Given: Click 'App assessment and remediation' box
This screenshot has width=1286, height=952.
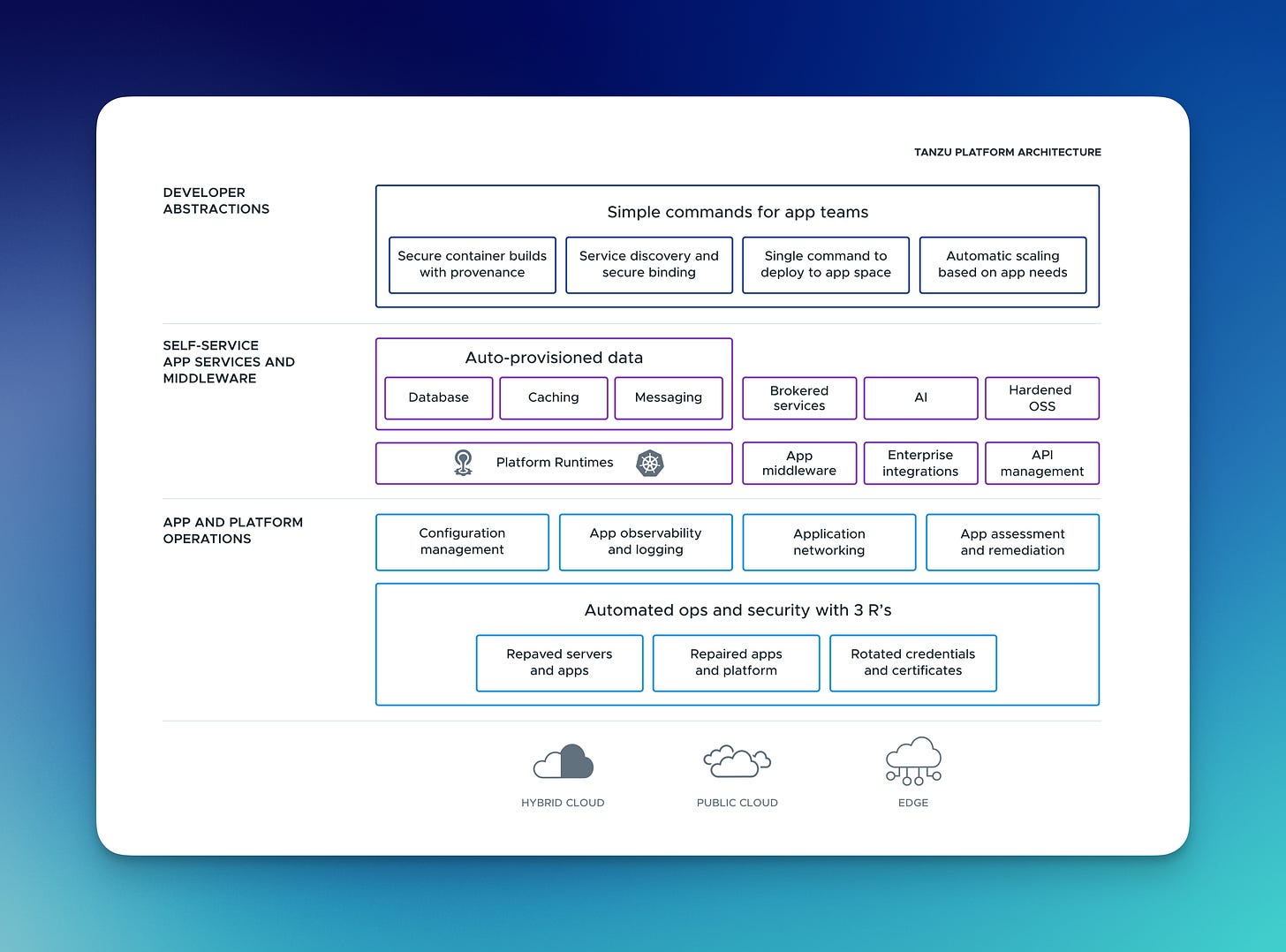Looking at the screenshot, I should click(x=1013, y=542).
